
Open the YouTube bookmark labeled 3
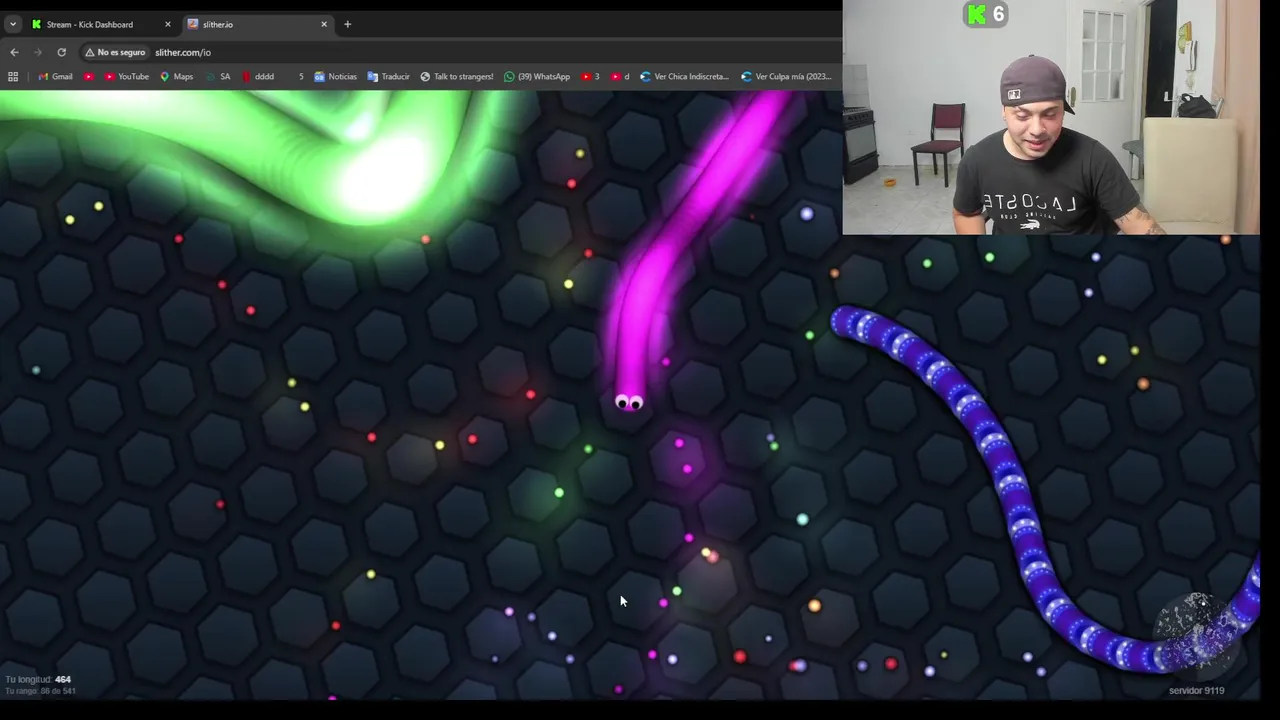(590, 76)
